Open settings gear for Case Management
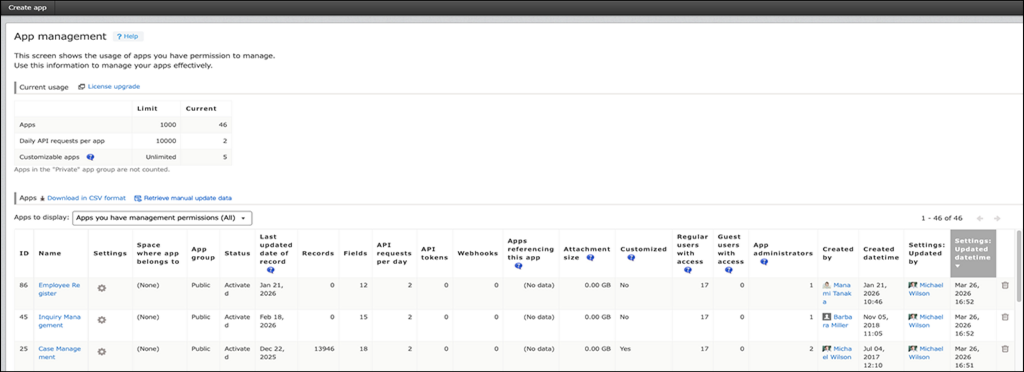1024x372 pixels. click(x=102, y=351)
